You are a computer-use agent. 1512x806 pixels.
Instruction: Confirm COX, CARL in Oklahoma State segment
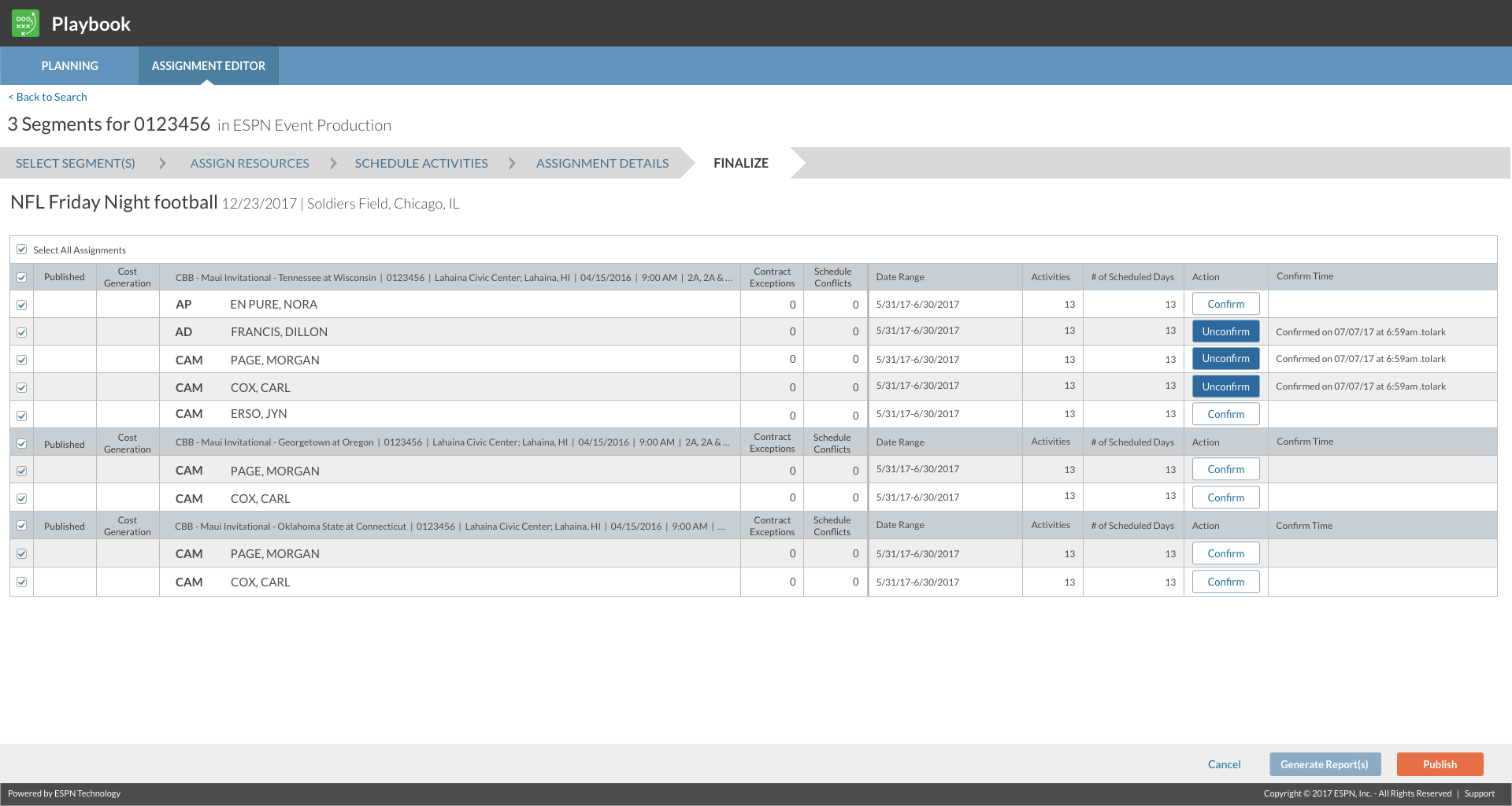pyautogui.click(x=1225, y=582)
